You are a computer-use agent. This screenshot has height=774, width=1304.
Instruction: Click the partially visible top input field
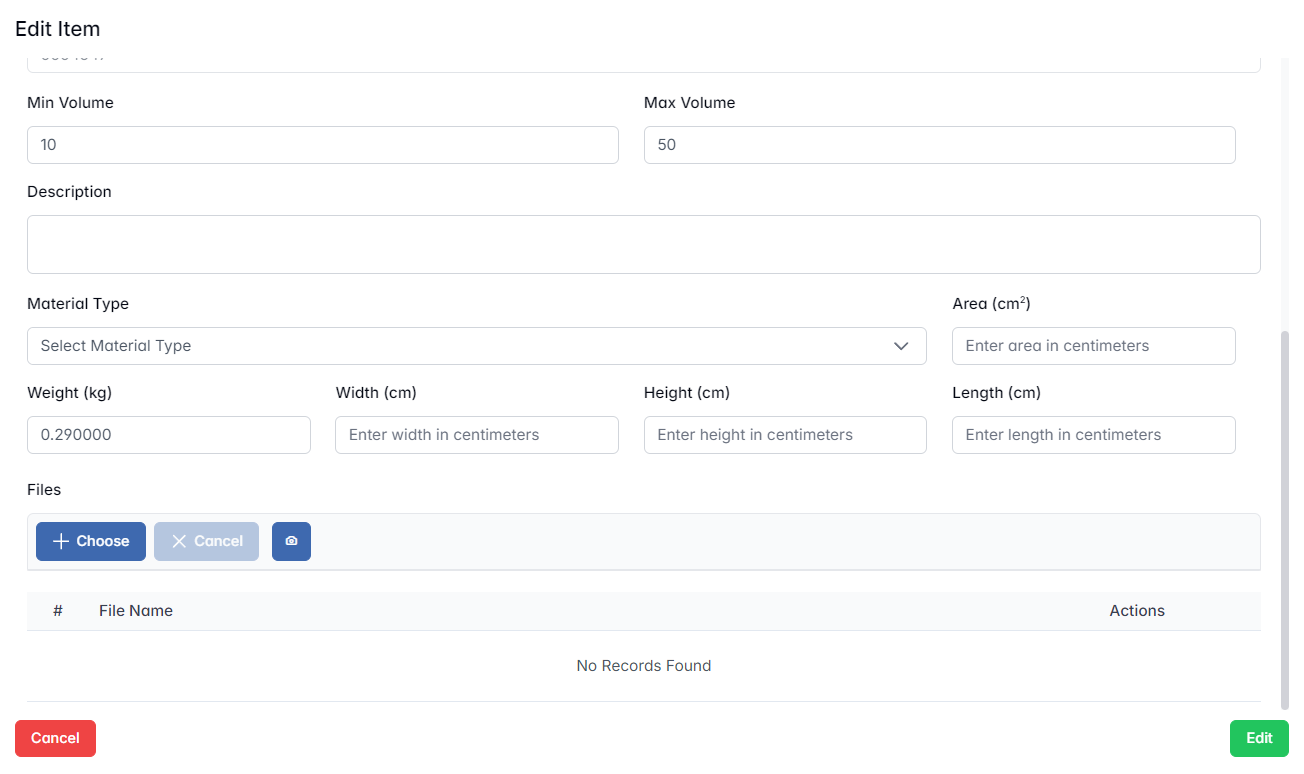click(643, 62)
